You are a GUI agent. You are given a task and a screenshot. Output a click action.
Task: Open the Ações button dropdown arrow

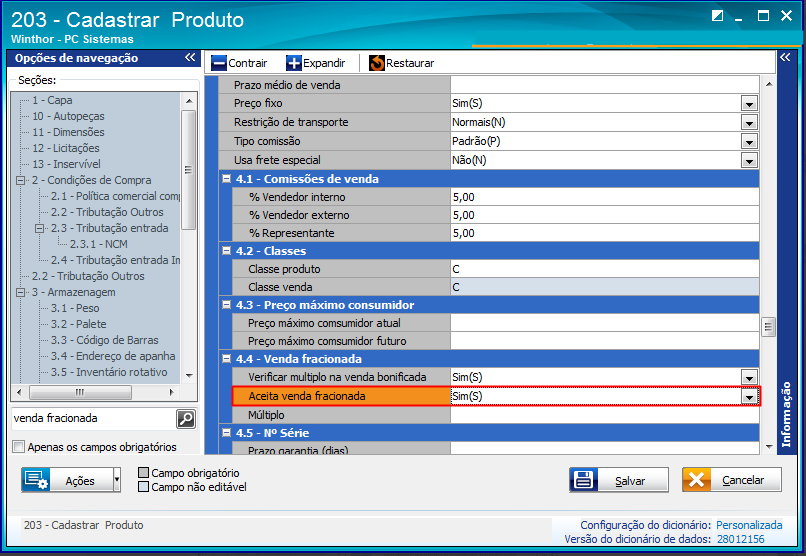point(117,480)
